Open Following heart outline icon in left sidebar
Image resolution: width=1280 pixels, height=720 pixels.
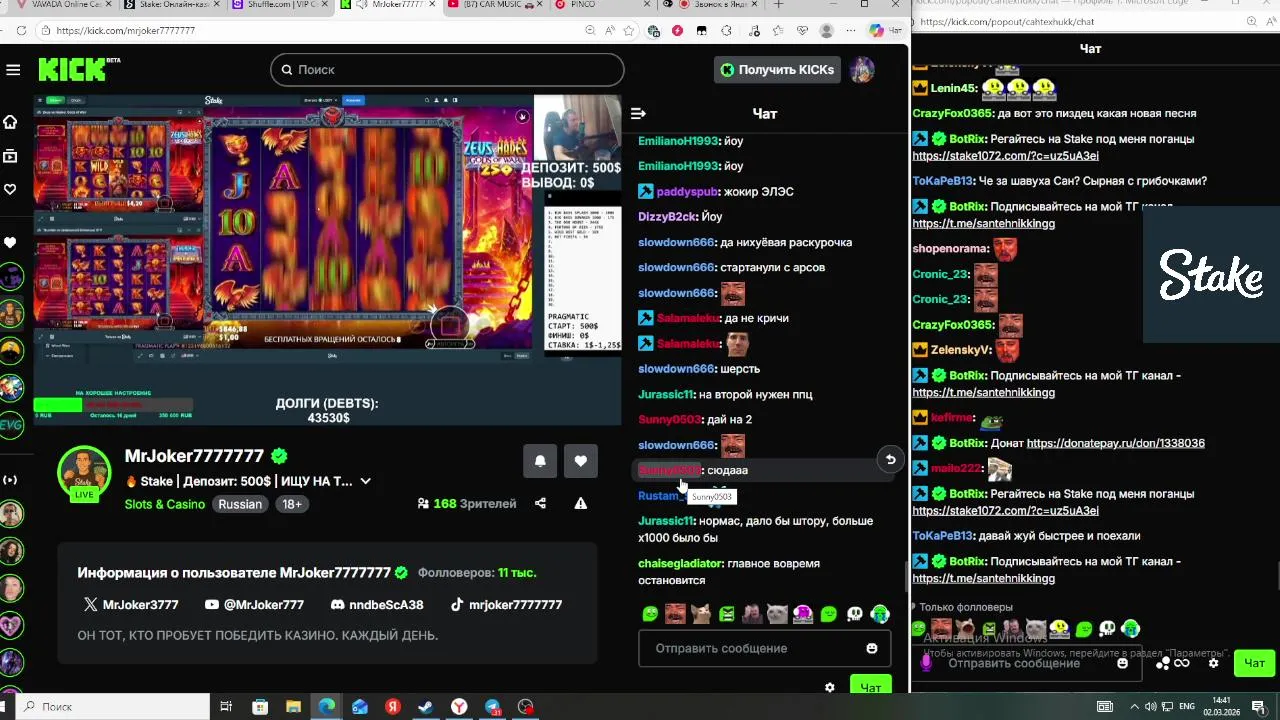tap(10, 189)
